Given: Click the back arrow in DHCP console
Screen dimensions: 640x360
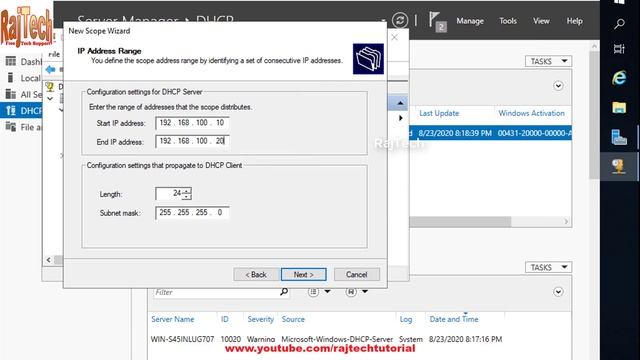Looking at the screenshot, I should (50, 69).
